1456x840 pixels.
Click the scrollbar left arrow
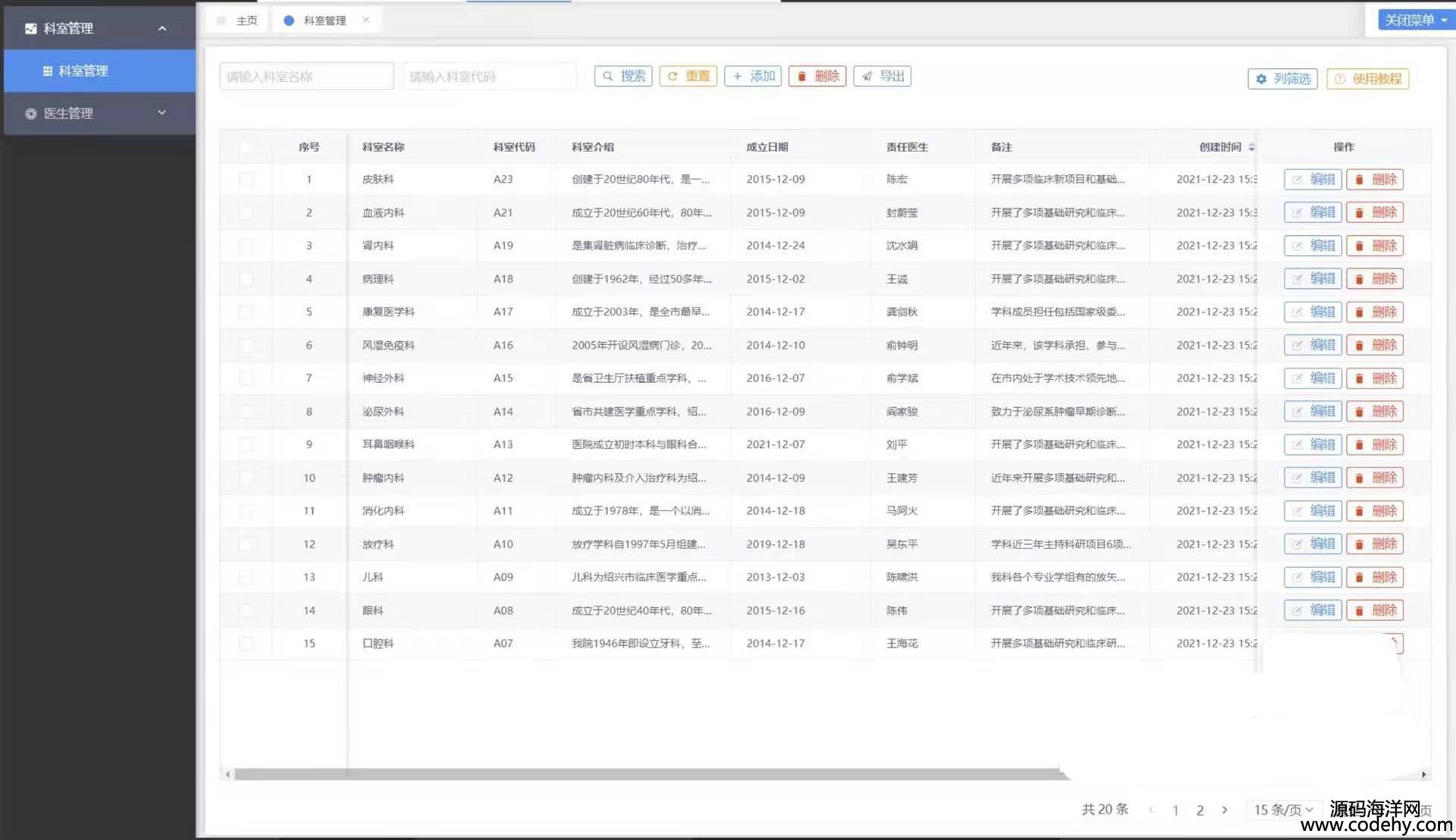click(227, 774)
